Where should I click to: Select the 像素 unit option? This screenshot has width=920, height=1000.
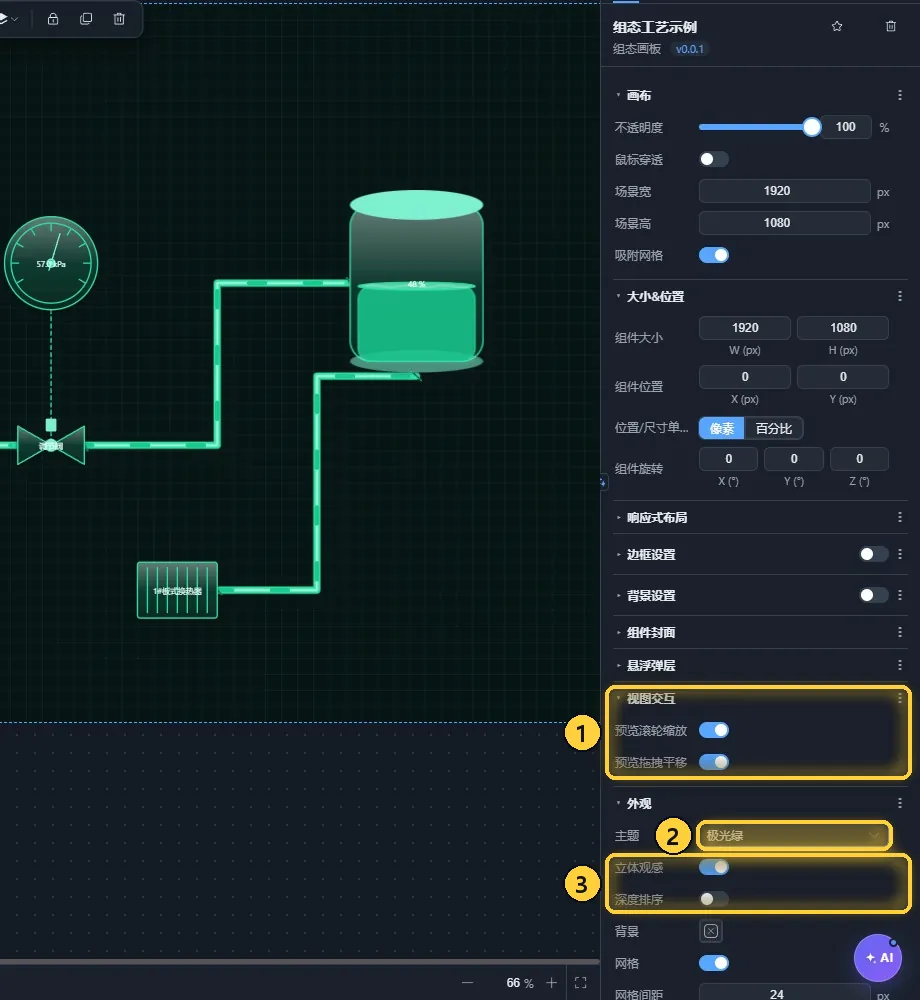(722, 429)
